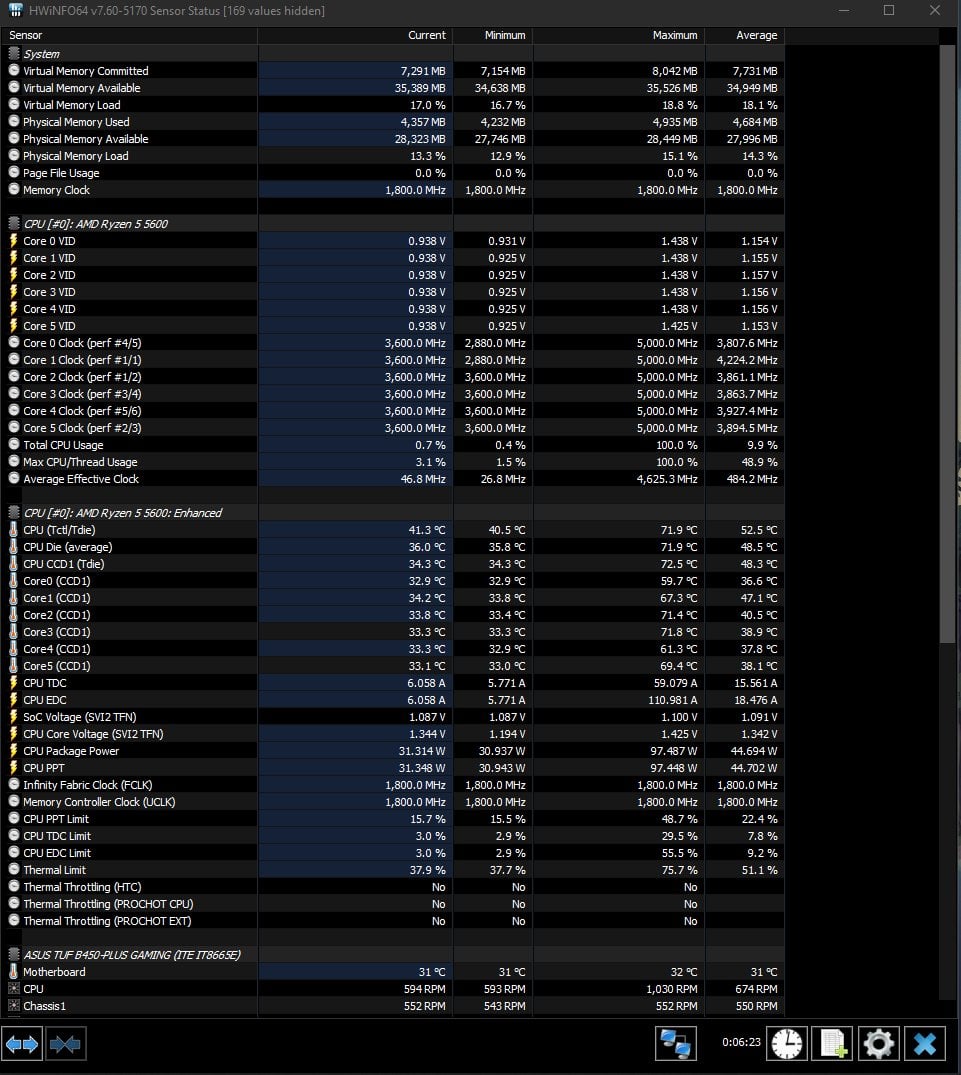The height and width of the screenshot is (1075, 961).
Task: Click the Memory Clock round sensor icon
Action: (x=13, y=190)
